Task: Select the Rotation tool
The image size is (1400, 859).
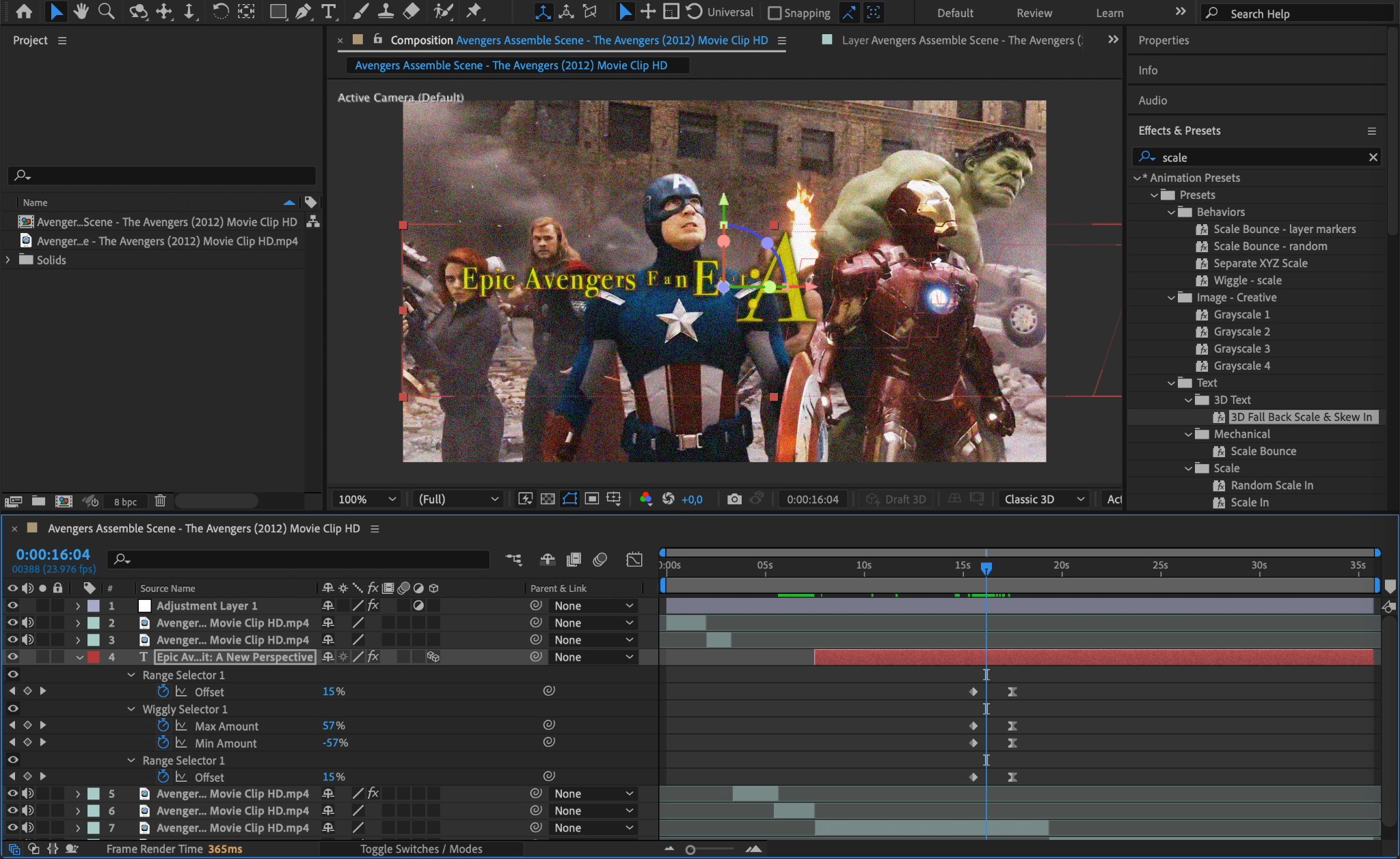Action: [220, 12]
